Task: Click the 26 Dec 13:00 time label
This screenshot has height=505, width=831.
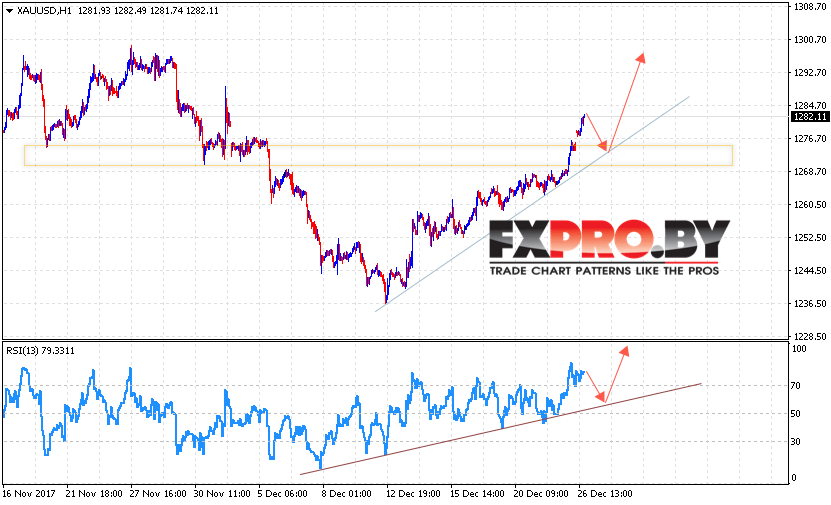Action: (605, 493)
